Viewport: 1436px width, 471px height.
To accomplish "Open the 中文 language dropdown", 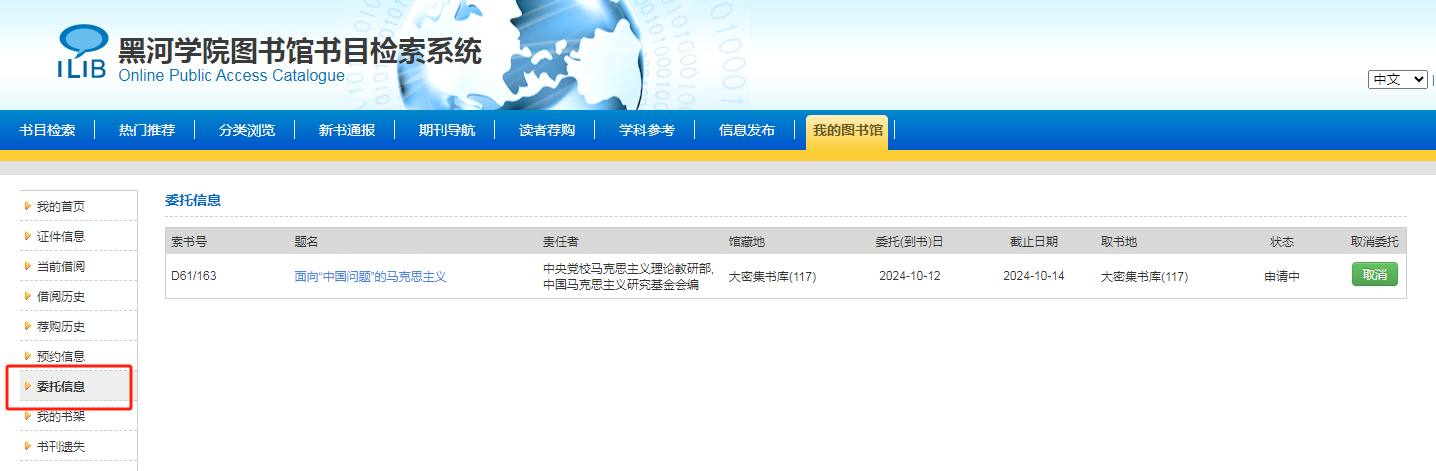I will pyautogui.click(x=1397, y=80).
